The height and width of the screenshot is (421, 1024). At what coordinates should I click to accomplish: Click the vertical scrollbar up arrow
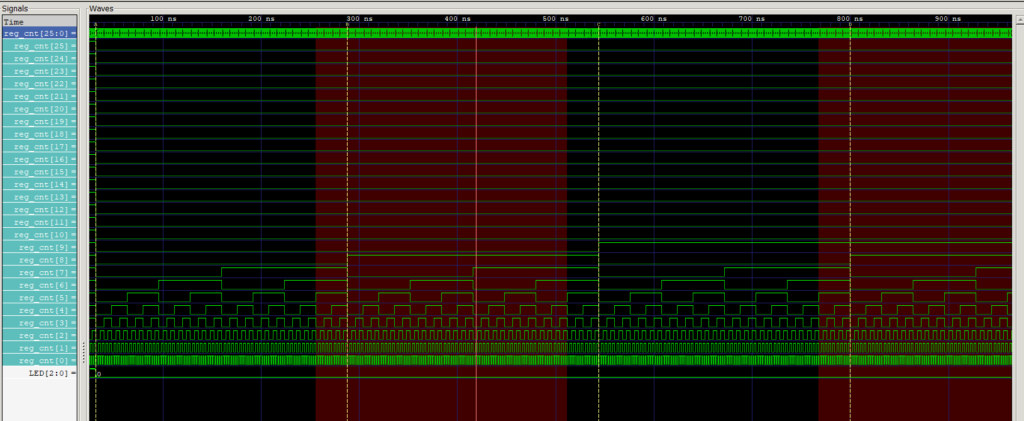tap(1018, 19)
